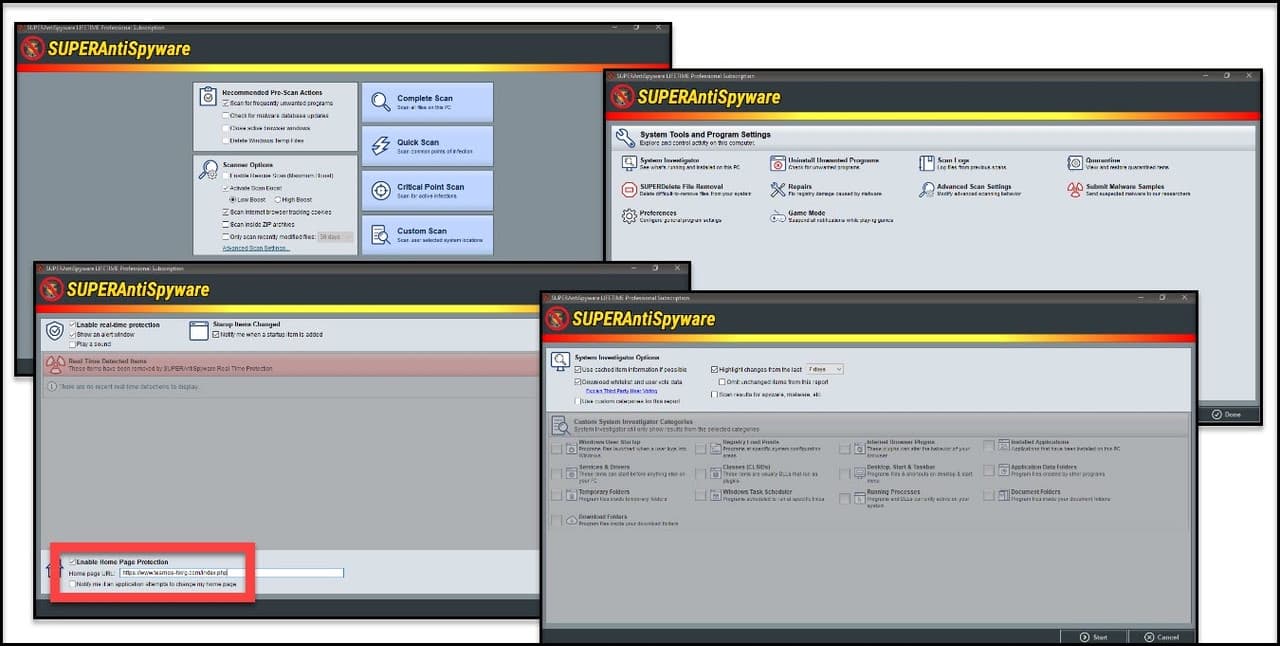
Task: Open the Quarantine viewer
Action: pos(1100,163)
